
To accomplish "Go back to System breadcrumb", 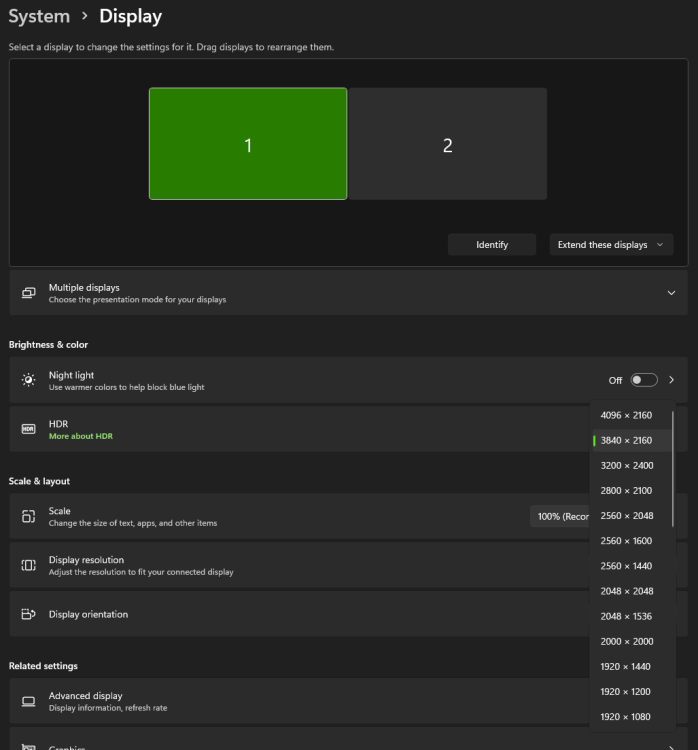I will pyautogui.click(x=39, y=16).
